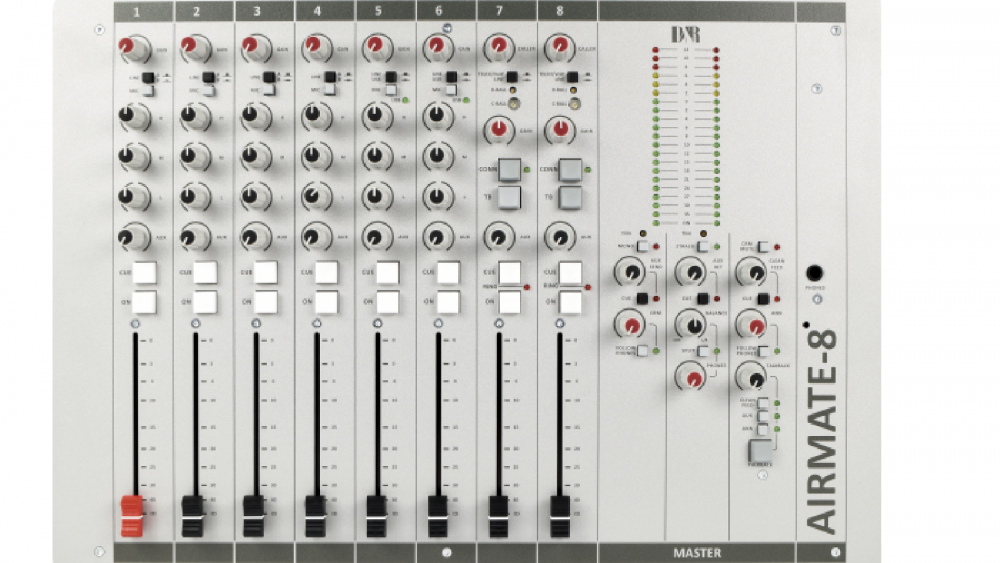Toggle the SPLIT button under BALANCE knob
Screen dimensions: 1000x563
(702, 351)
